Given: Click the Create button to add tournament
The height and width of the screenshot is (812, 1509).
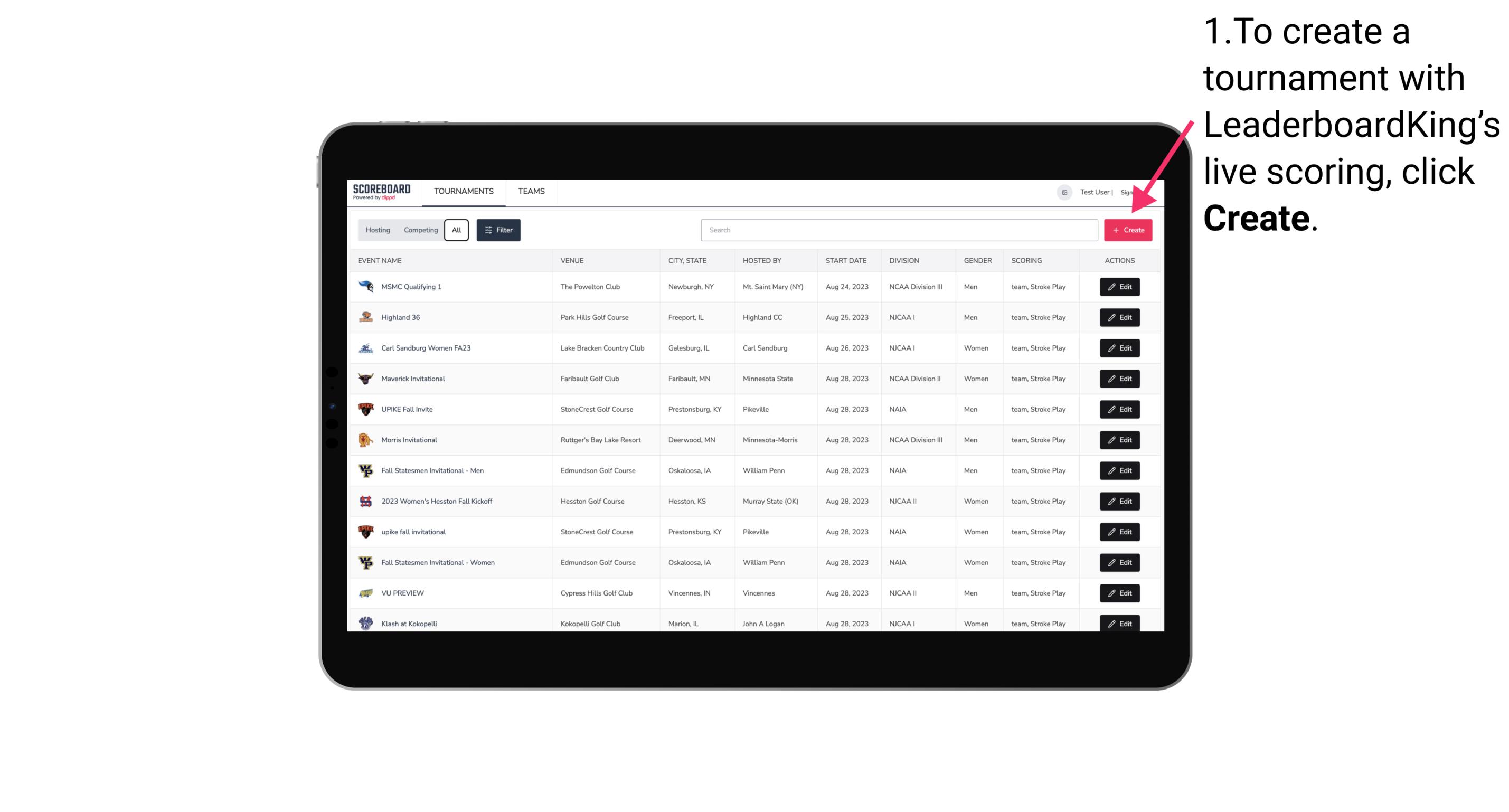Looking at the screenshot, I should (1128, 229).
